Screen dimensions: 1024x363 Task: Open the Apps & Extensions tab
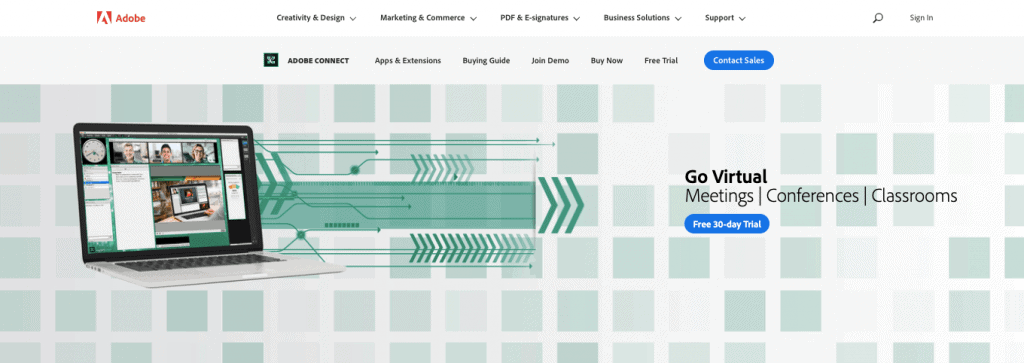[x=408, y=61]
